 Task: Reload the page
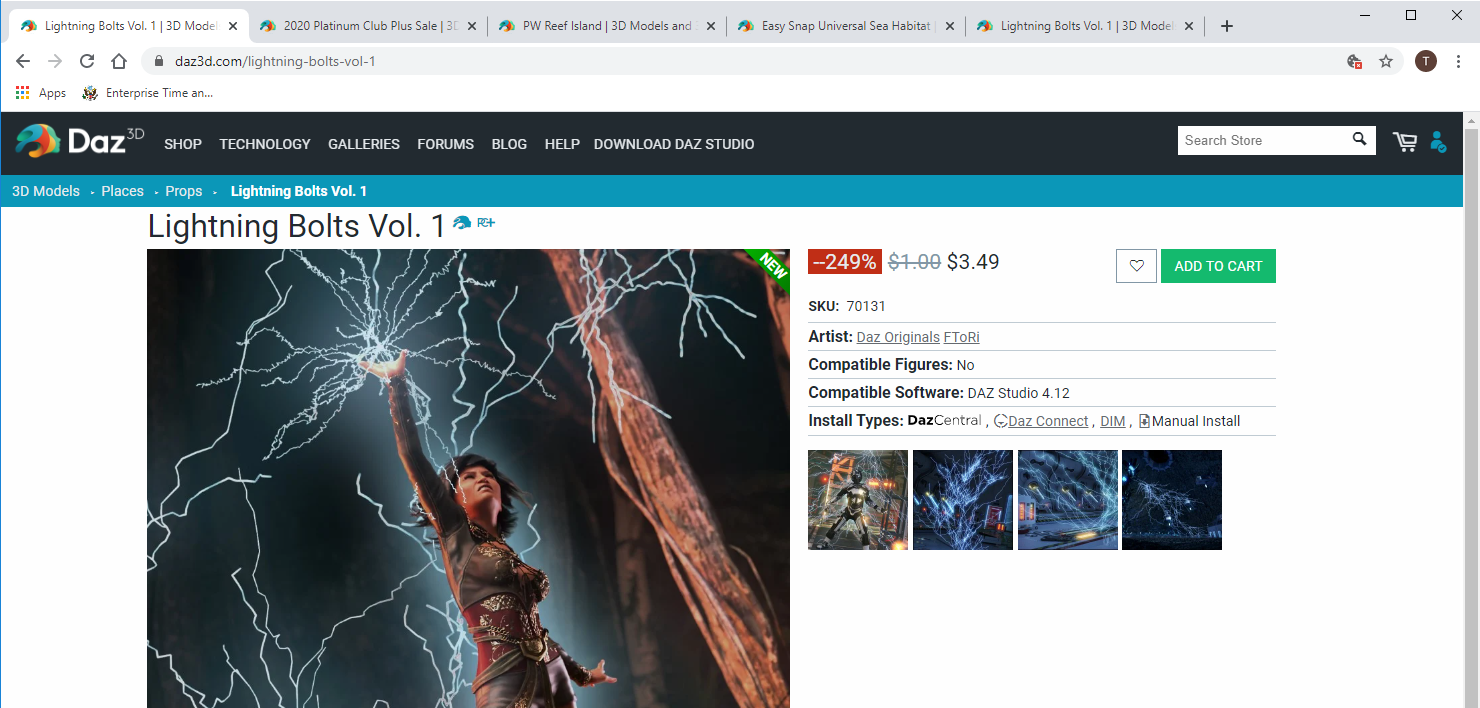coord(87,61)
